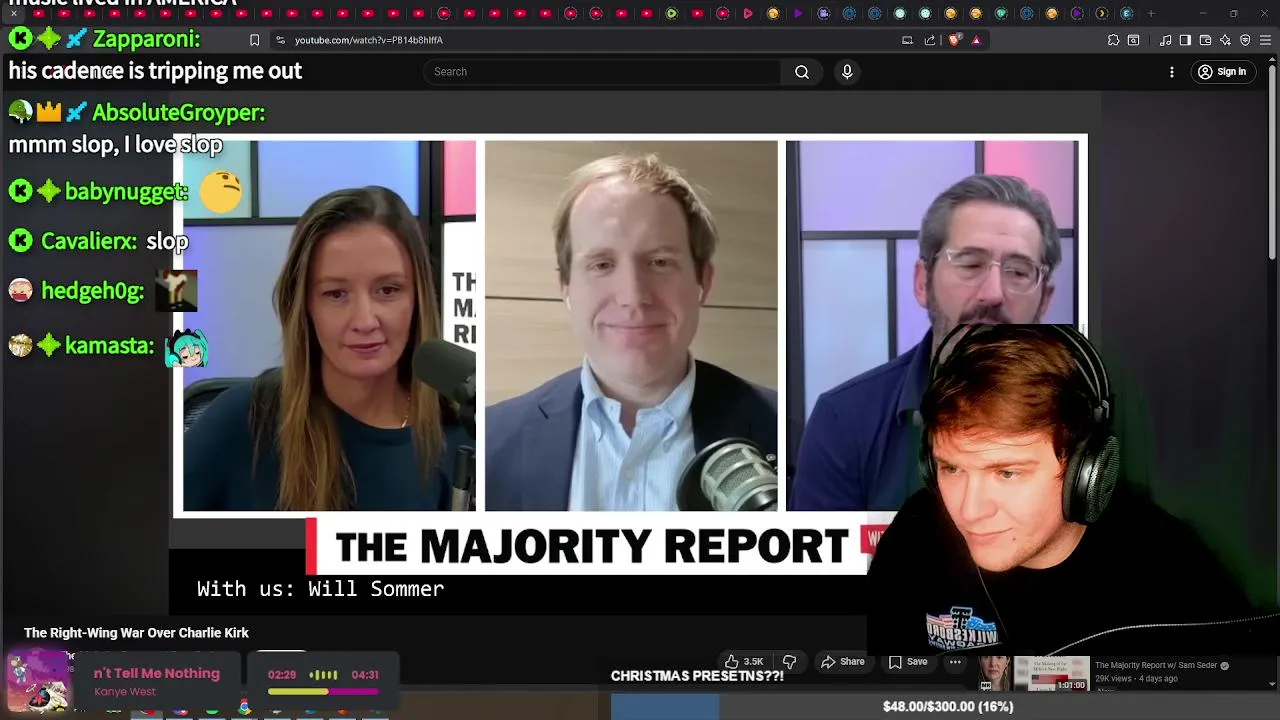Open a new browser tab with plus
The image size is (1280, 720).
(x=1151, y=13)
